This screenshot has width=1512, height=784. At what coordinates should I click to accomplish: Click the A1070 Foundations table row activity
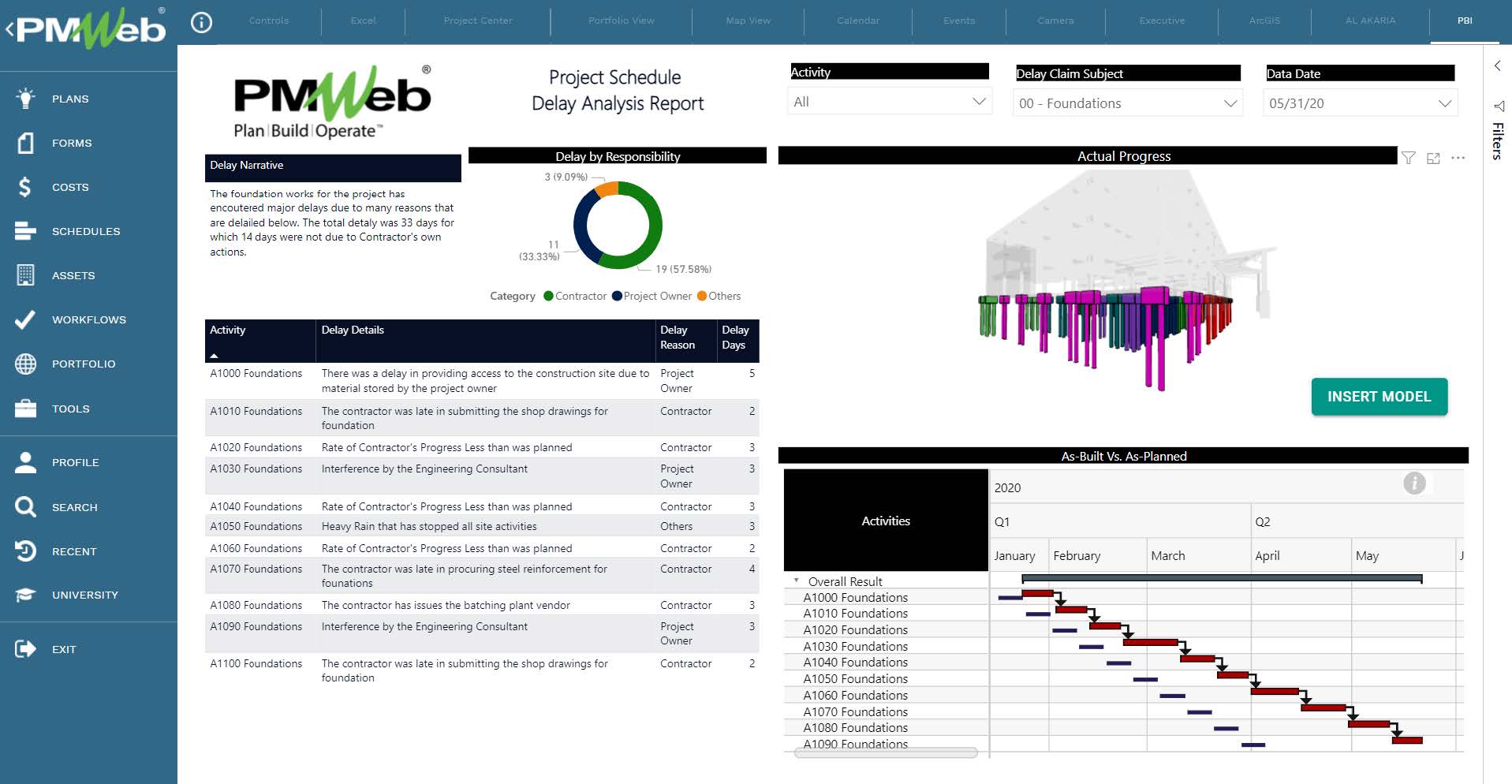(x=256, y=569)
